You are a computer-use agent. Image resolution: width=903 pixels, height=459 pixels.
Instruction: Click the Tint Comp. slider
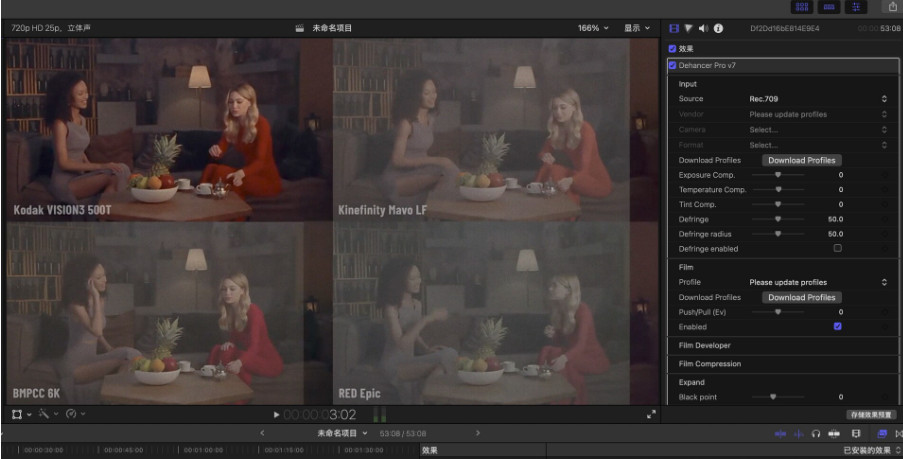tap(778, 204)
